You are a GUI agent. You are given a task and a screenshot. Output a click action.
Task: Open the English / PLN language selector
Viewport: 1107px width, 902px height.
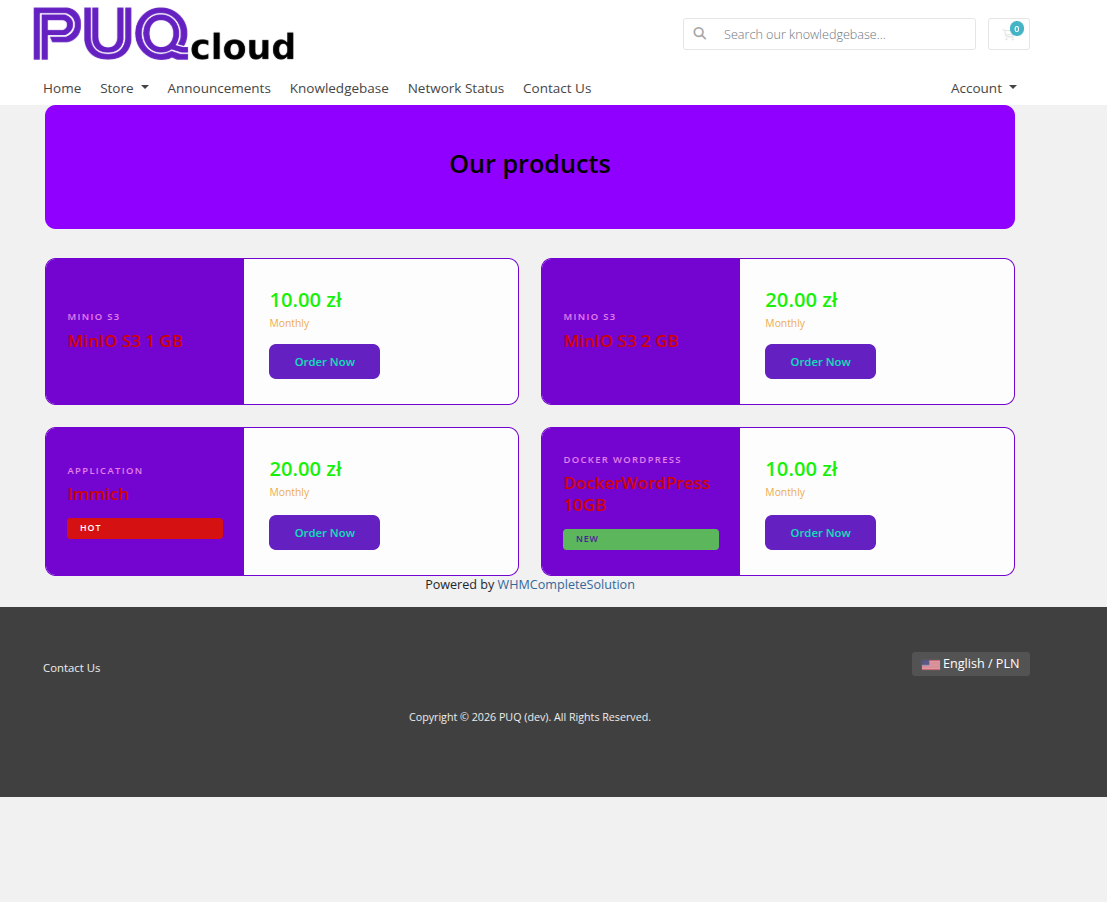pyautogui.click(x=970, y=664)
